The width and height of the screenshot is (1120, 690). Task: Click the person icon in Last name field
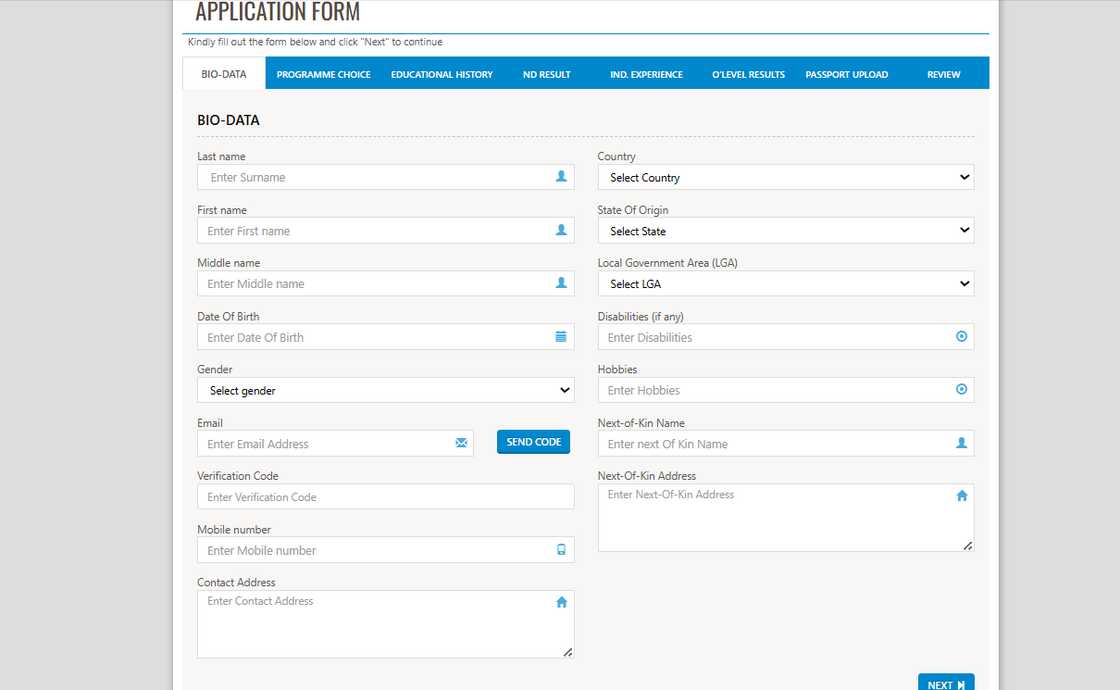tap(561, 177)
